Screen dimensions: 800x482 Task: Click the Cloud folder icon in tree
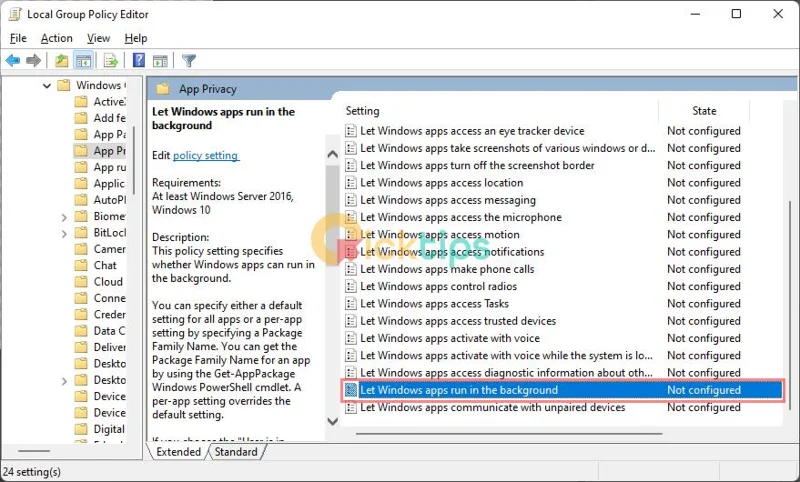coord(81,282)
